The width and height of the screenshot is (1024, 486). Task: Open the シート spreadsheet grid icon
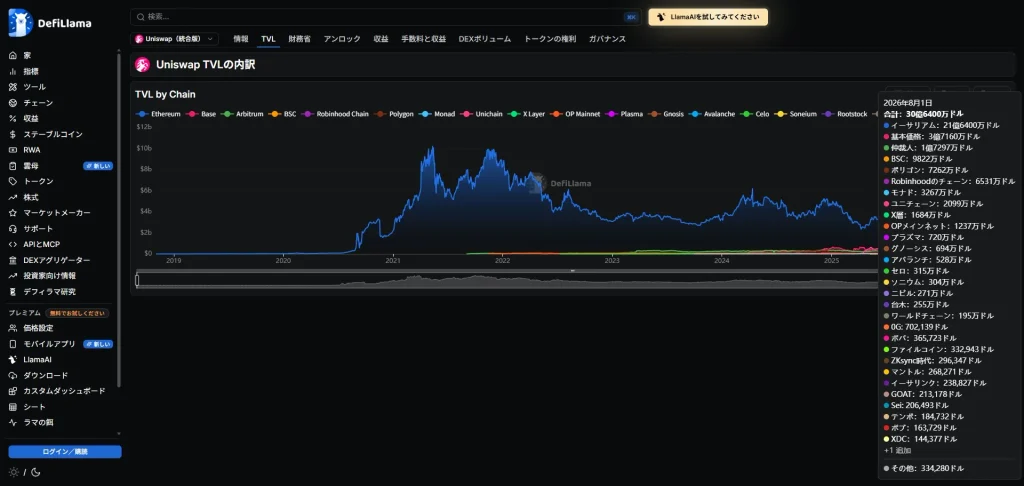coord(12,406)
